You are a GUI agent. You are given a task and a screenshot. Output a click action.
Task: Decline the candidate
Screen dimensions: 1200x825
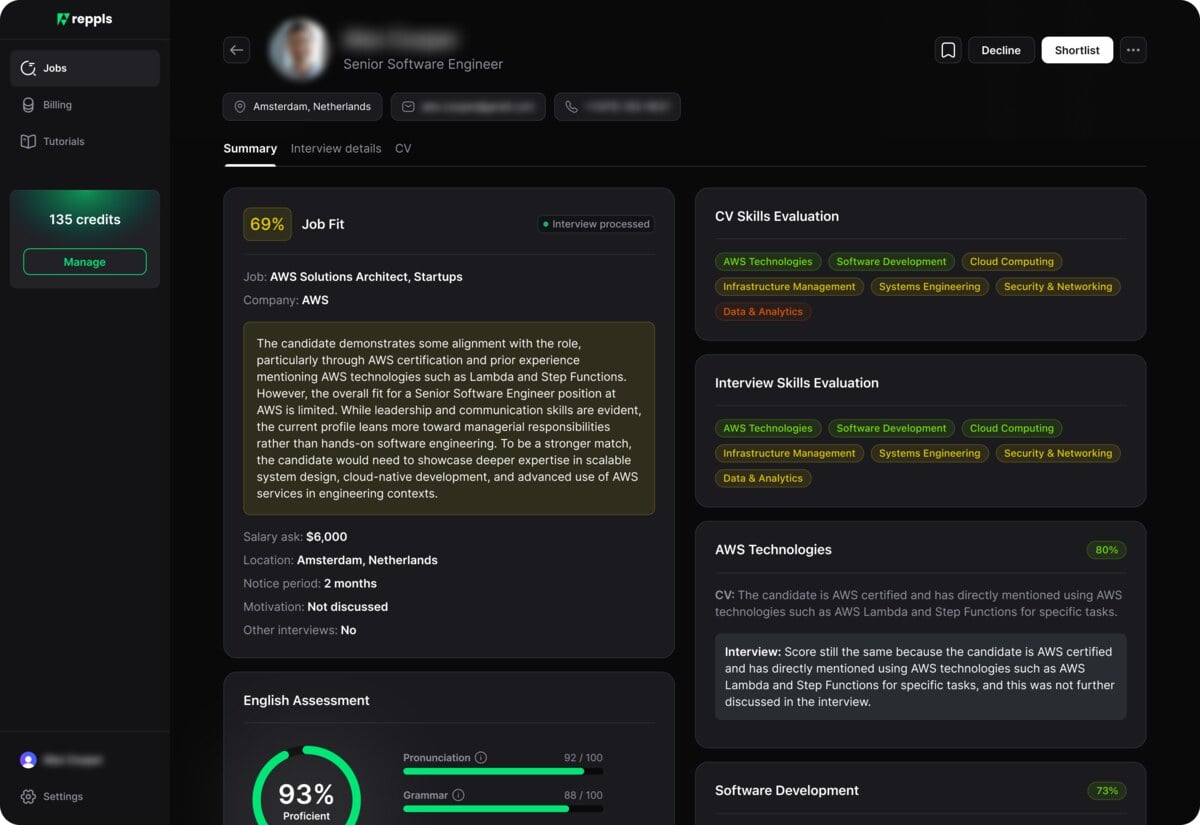tap(1001, 50)
